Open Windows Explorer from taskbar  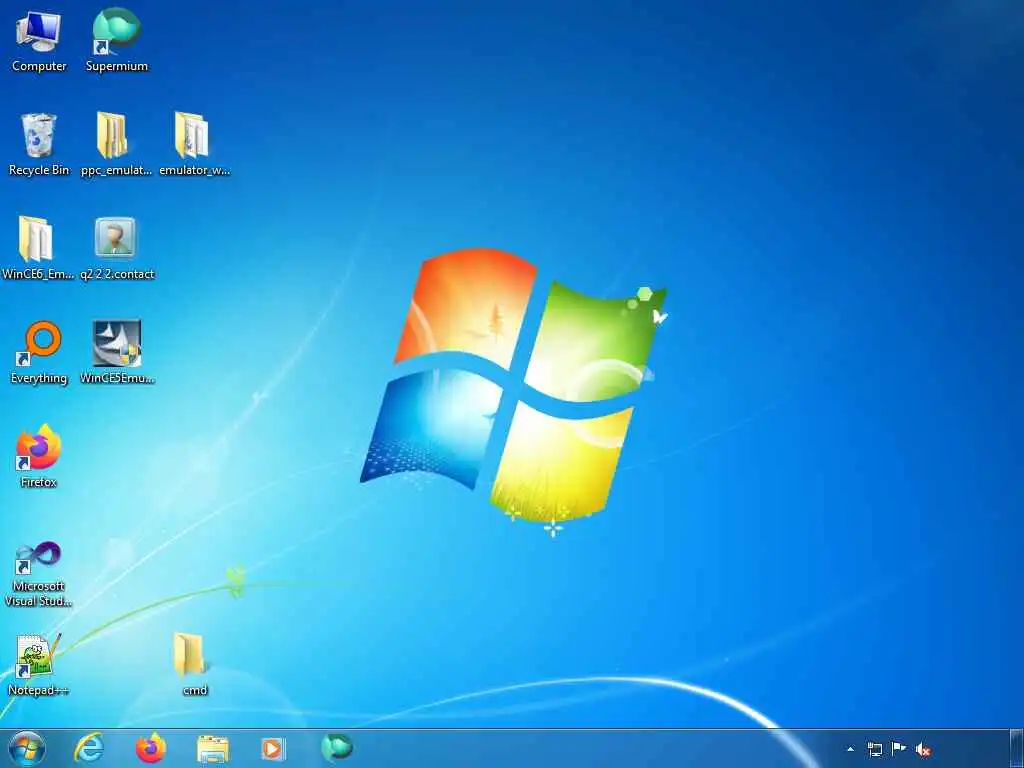coord(213,749)
